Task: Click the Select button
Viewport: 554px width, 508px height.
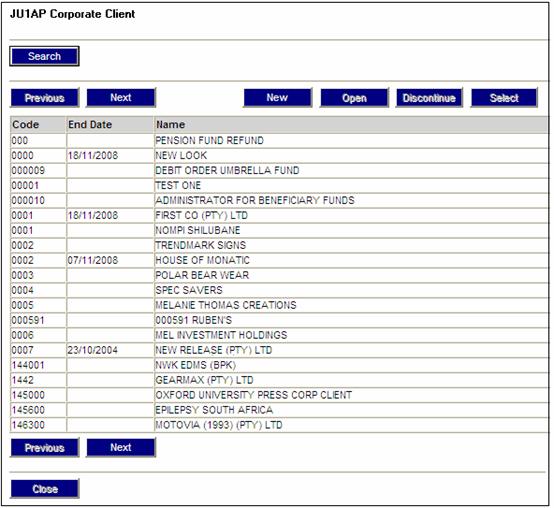Action: 504,98
